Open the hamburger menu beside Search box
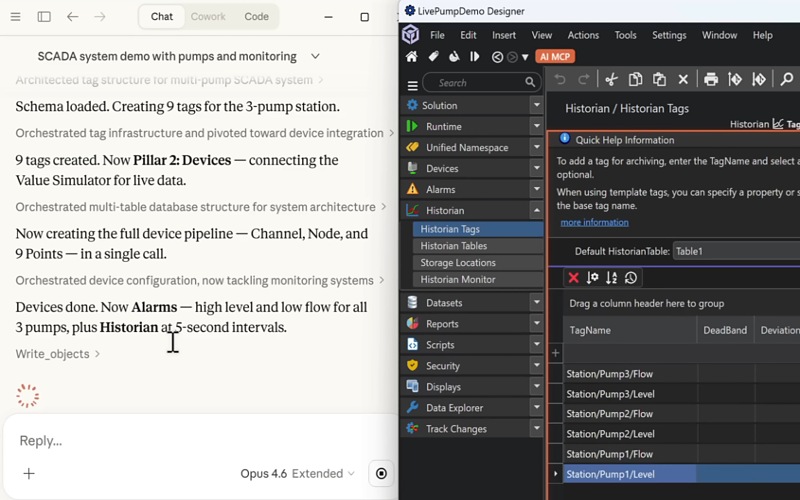The image size is (800, 500). click(412, 85)
